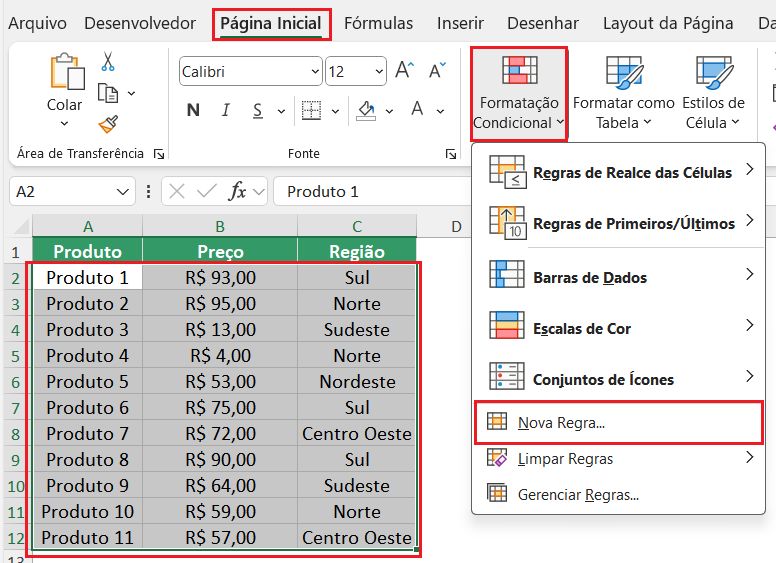The width and height of the screenshot is (776, 563).
Task: Click the increase font size icon
Action: (404, 71)
